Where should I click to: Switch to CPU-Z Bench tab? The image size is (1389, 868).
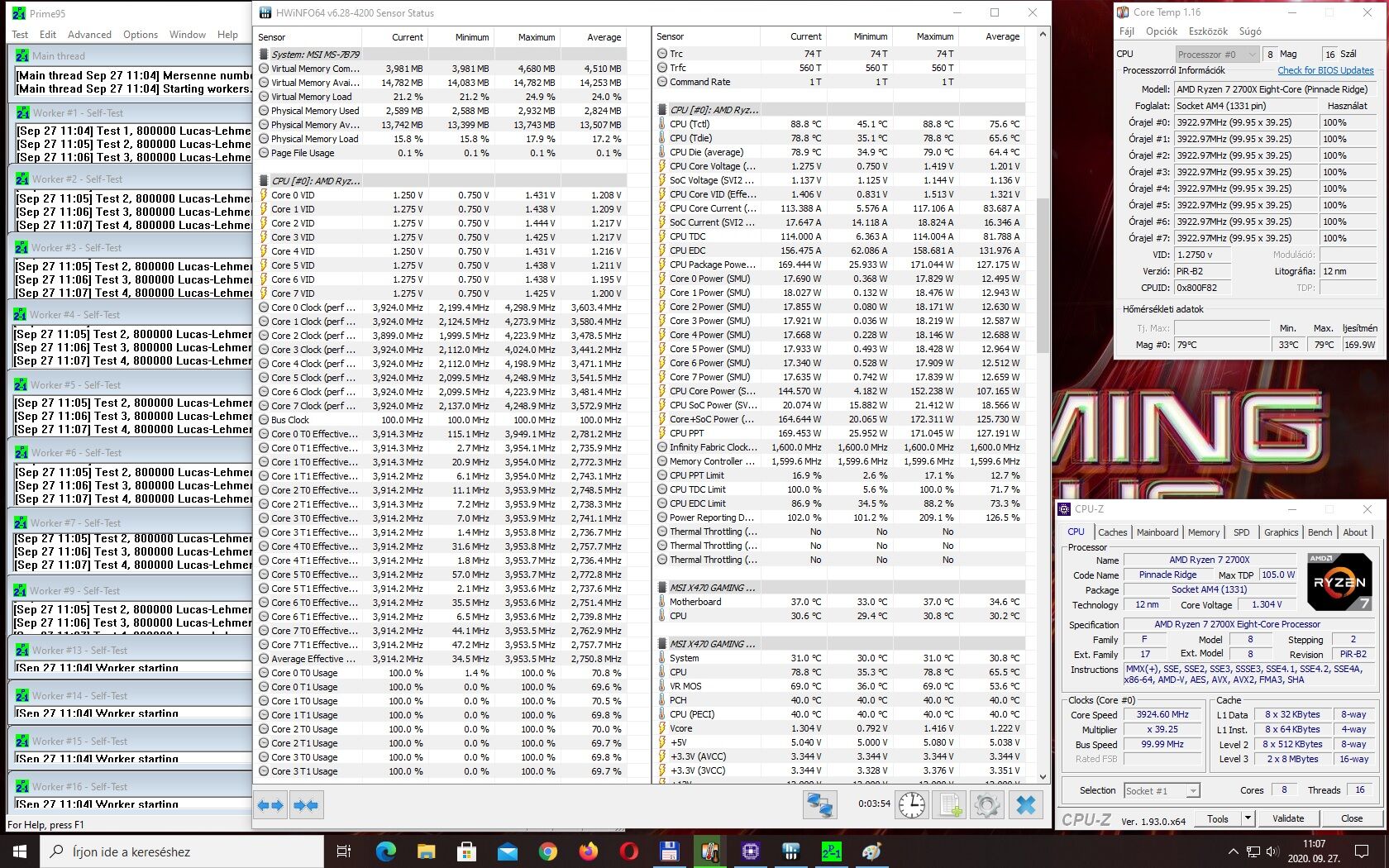pos(1320,532)
